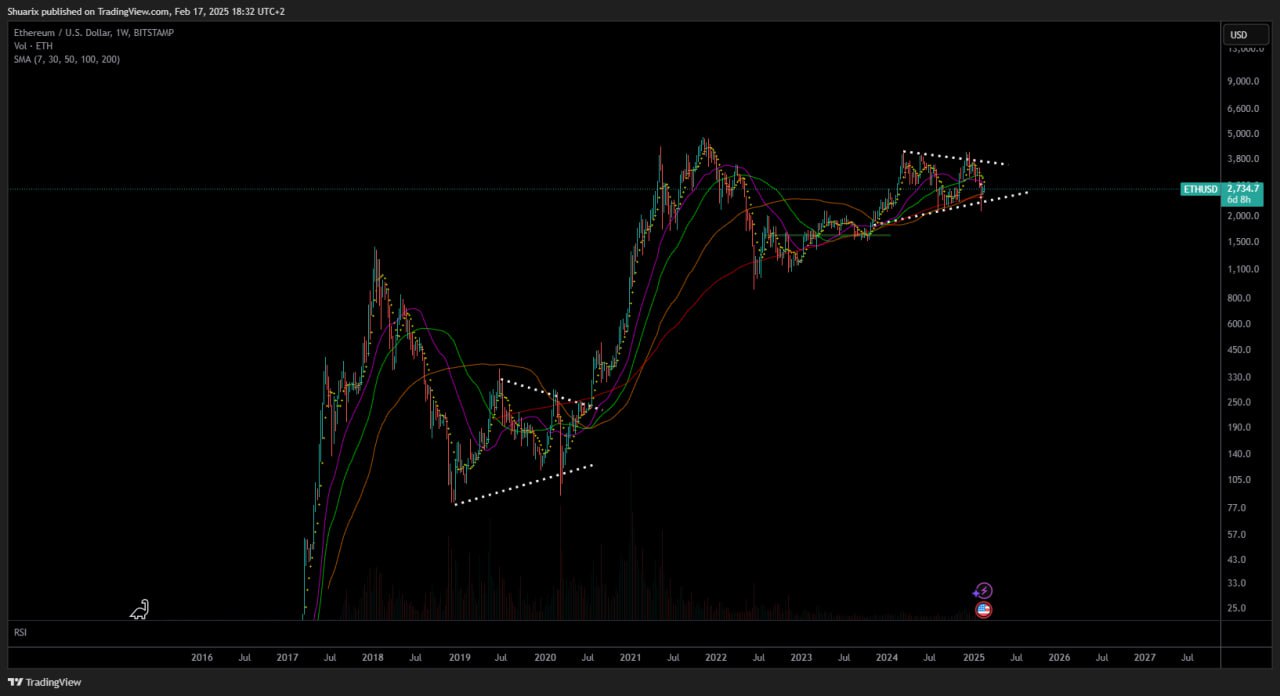
Task: Click the RSI pane label
Action: click(x=20, y=633)
